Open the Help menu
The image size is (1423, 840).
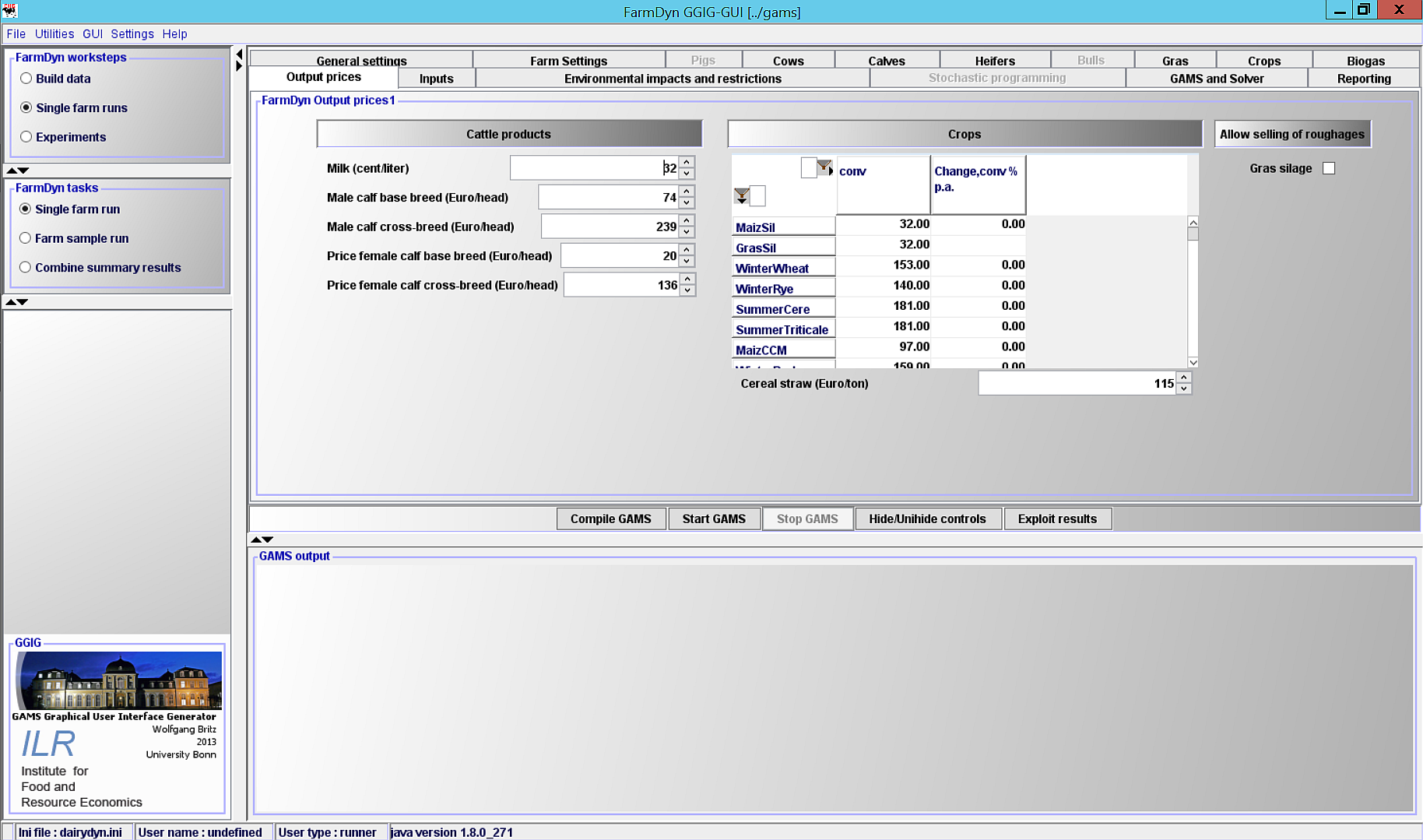tap(175, 34)
